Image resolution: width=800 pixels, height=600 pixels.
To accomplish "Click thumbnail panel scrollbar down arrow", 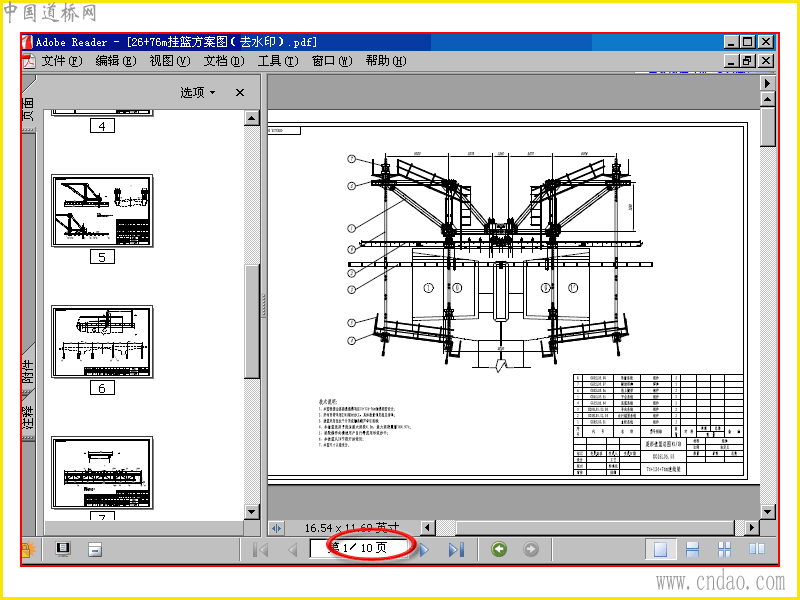I will (x=252, y=512).
